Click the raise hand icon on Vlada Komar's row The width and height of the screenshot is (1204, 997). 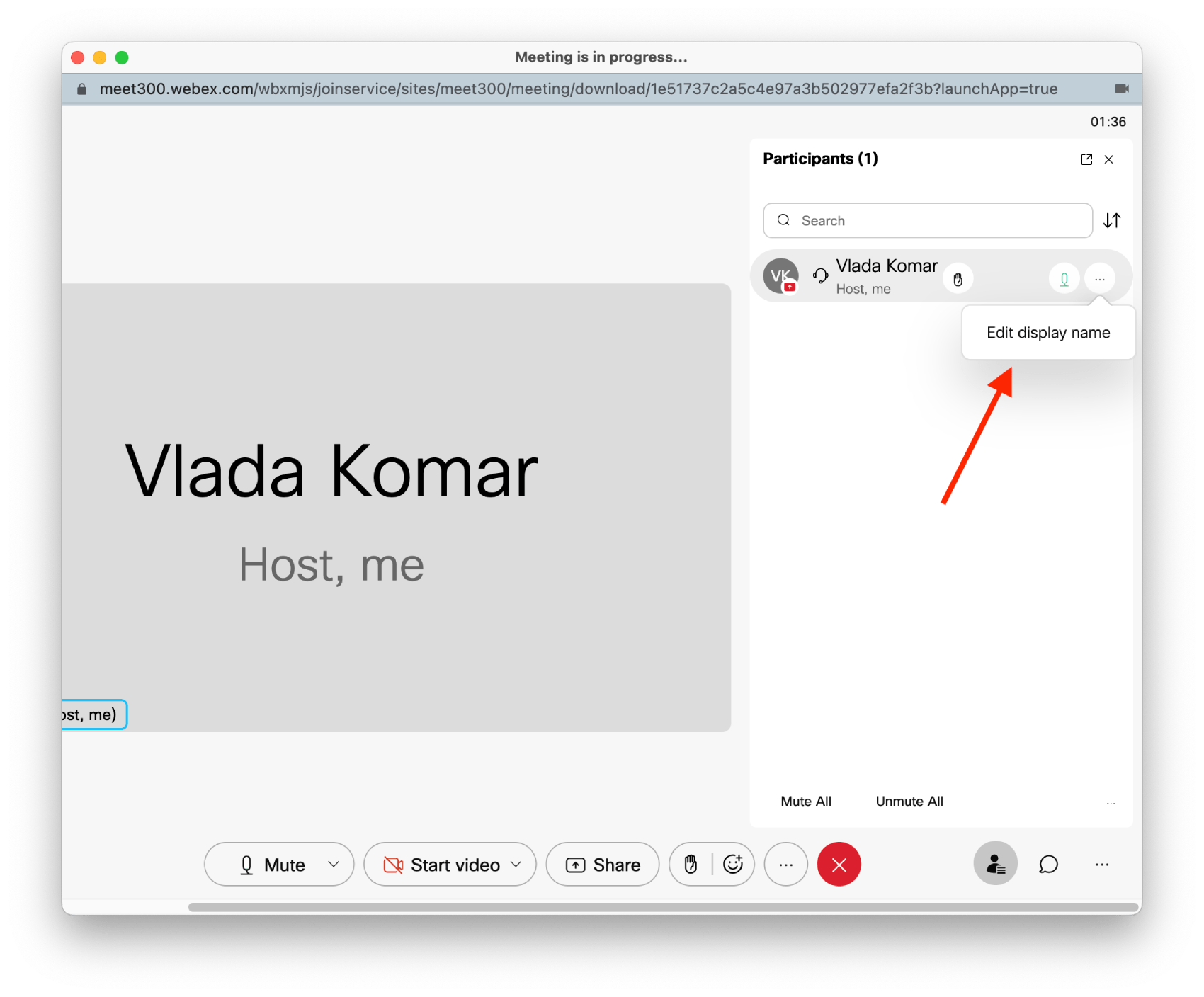(958, 278)
